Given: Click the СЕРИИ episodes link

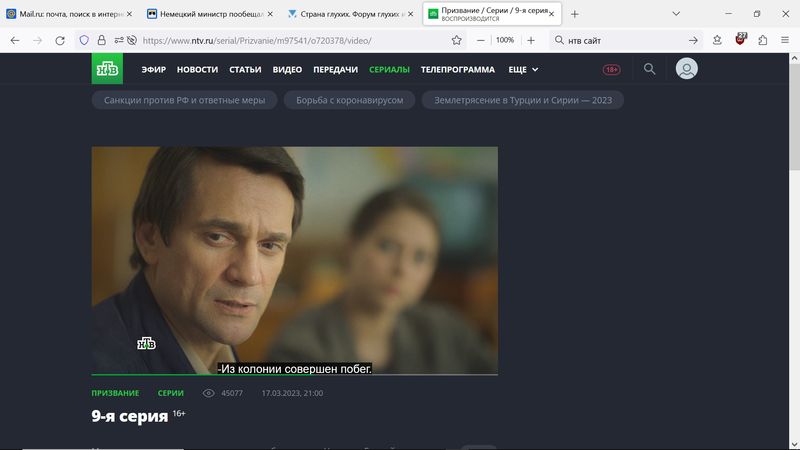Looking at the screenshot, I should tap(170, 393).
